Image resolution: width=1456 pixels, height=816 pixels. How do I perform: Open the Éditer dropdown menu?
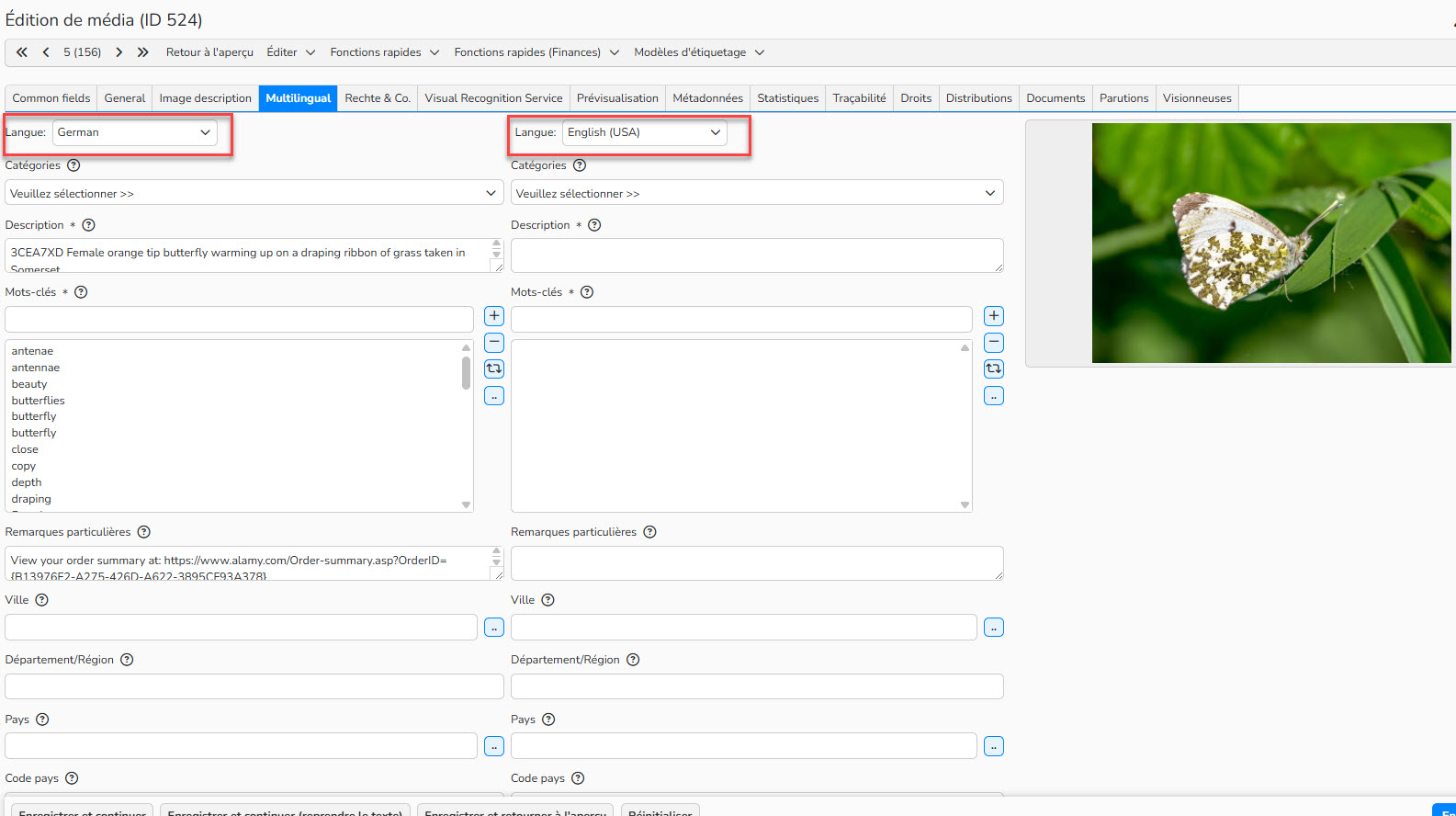coord(291,52)
